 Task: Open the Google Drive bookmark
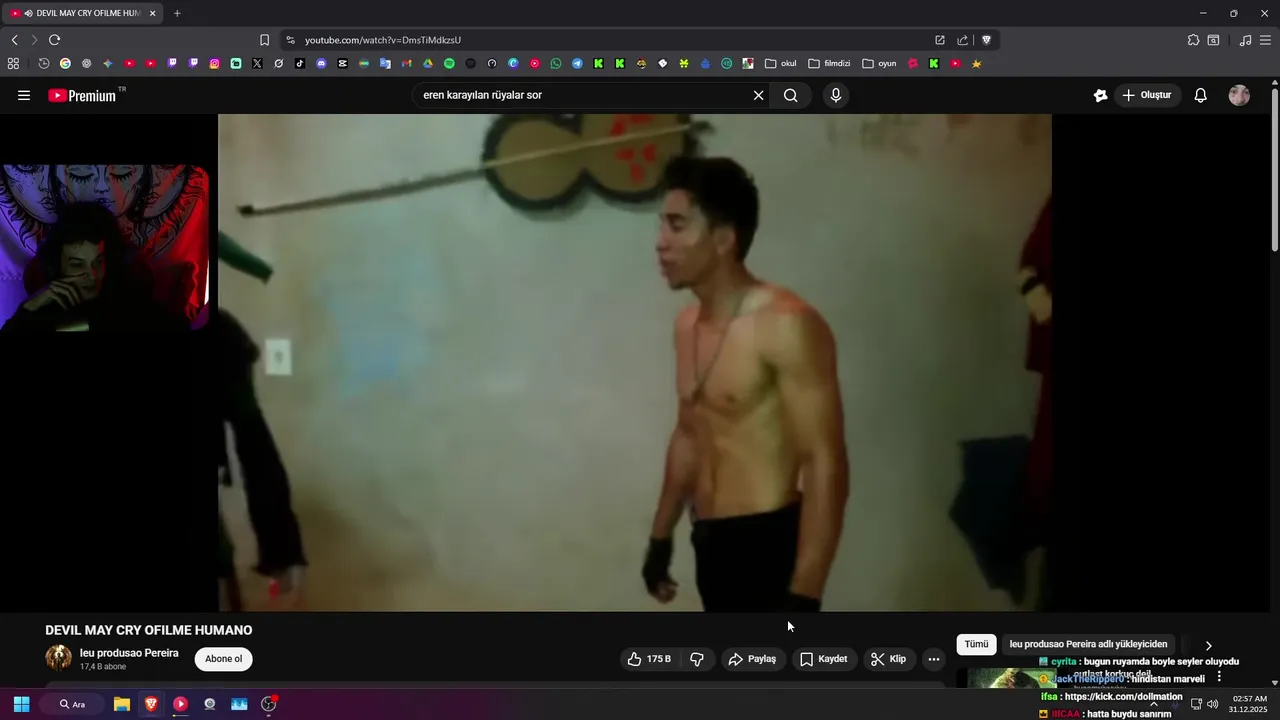[x=428, y=63]
